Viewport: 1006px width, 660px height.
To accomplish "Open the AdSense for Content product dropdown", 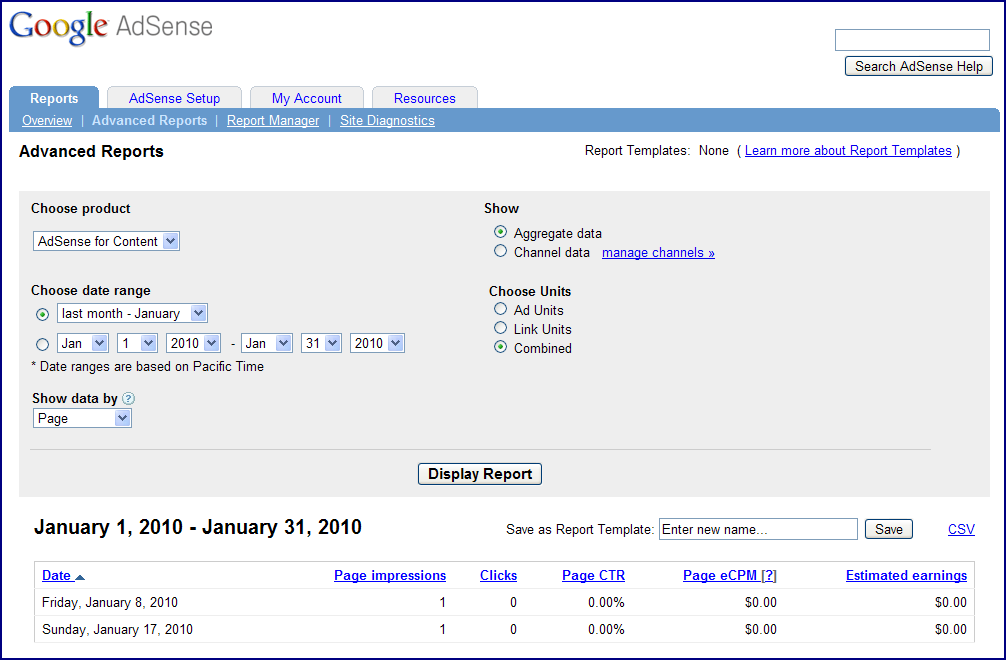I will point(106,241).
